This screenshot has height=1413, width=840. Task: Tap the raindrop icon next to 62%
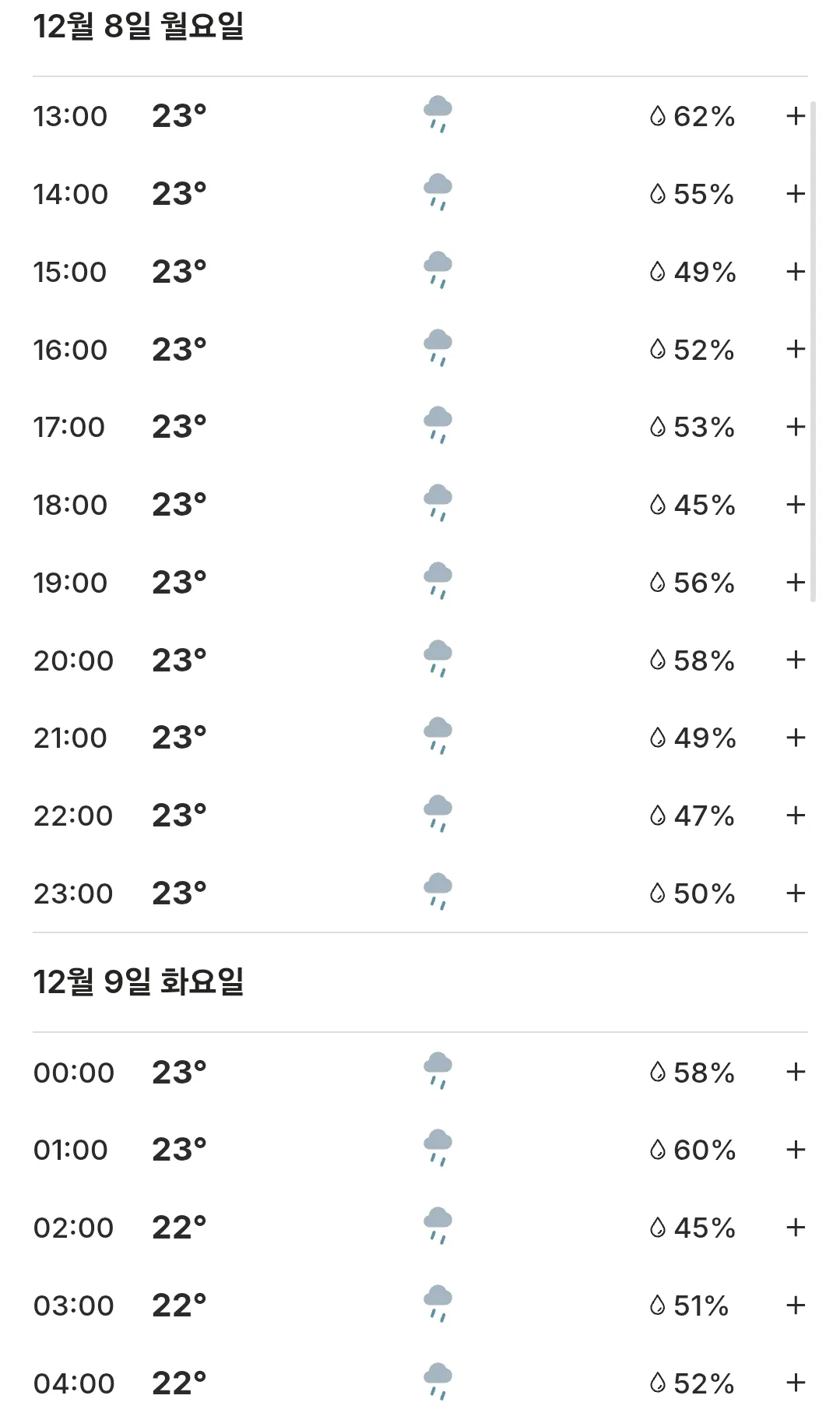(658, 116)
